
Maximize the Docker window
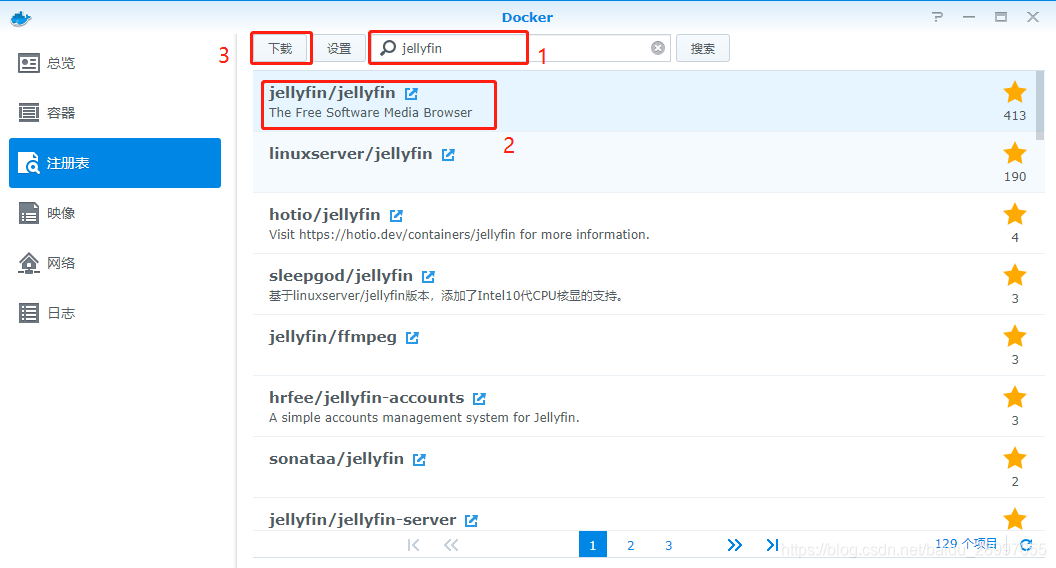(x=1001, y=17)
